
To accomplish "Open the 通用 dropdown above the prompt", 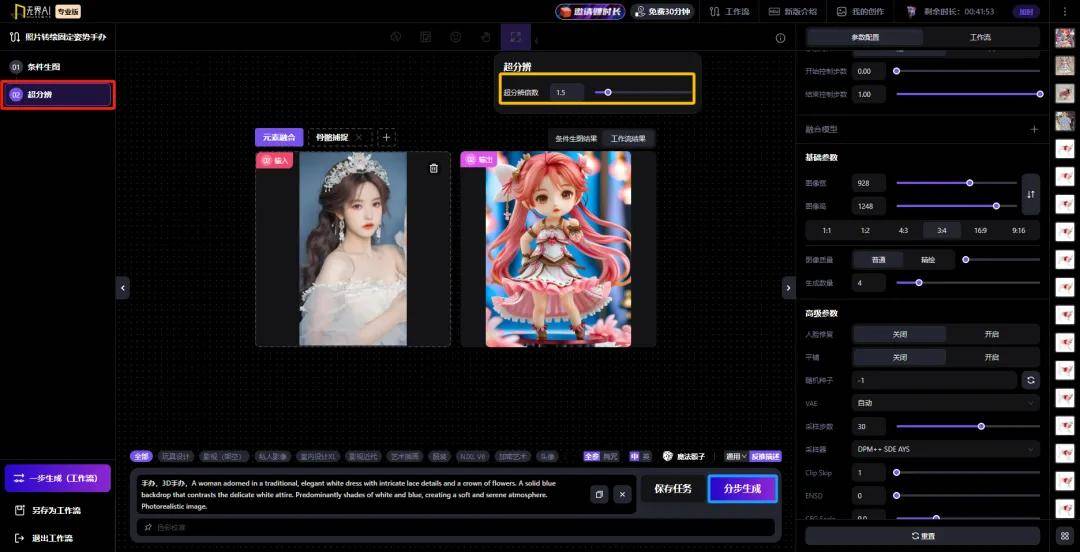I will pos(735,456).
